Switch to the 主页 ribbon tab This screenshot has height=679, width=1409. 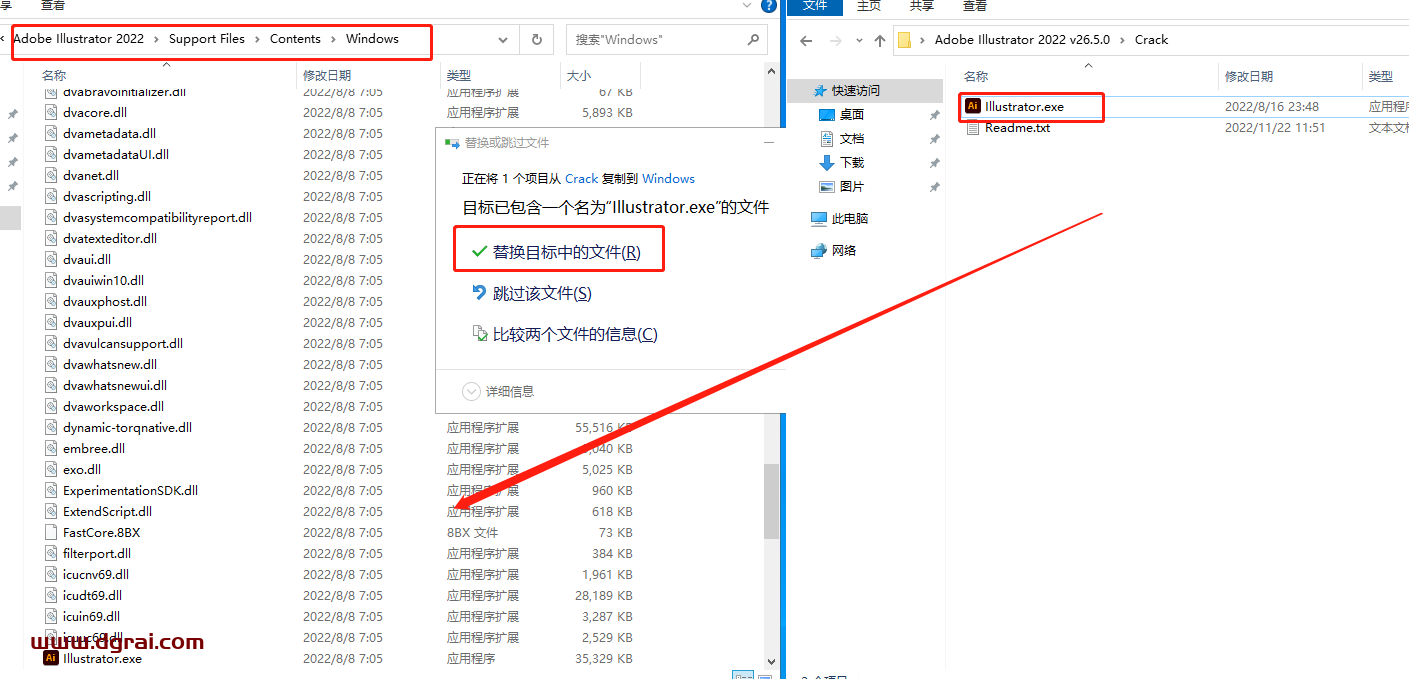pos(868,6)
